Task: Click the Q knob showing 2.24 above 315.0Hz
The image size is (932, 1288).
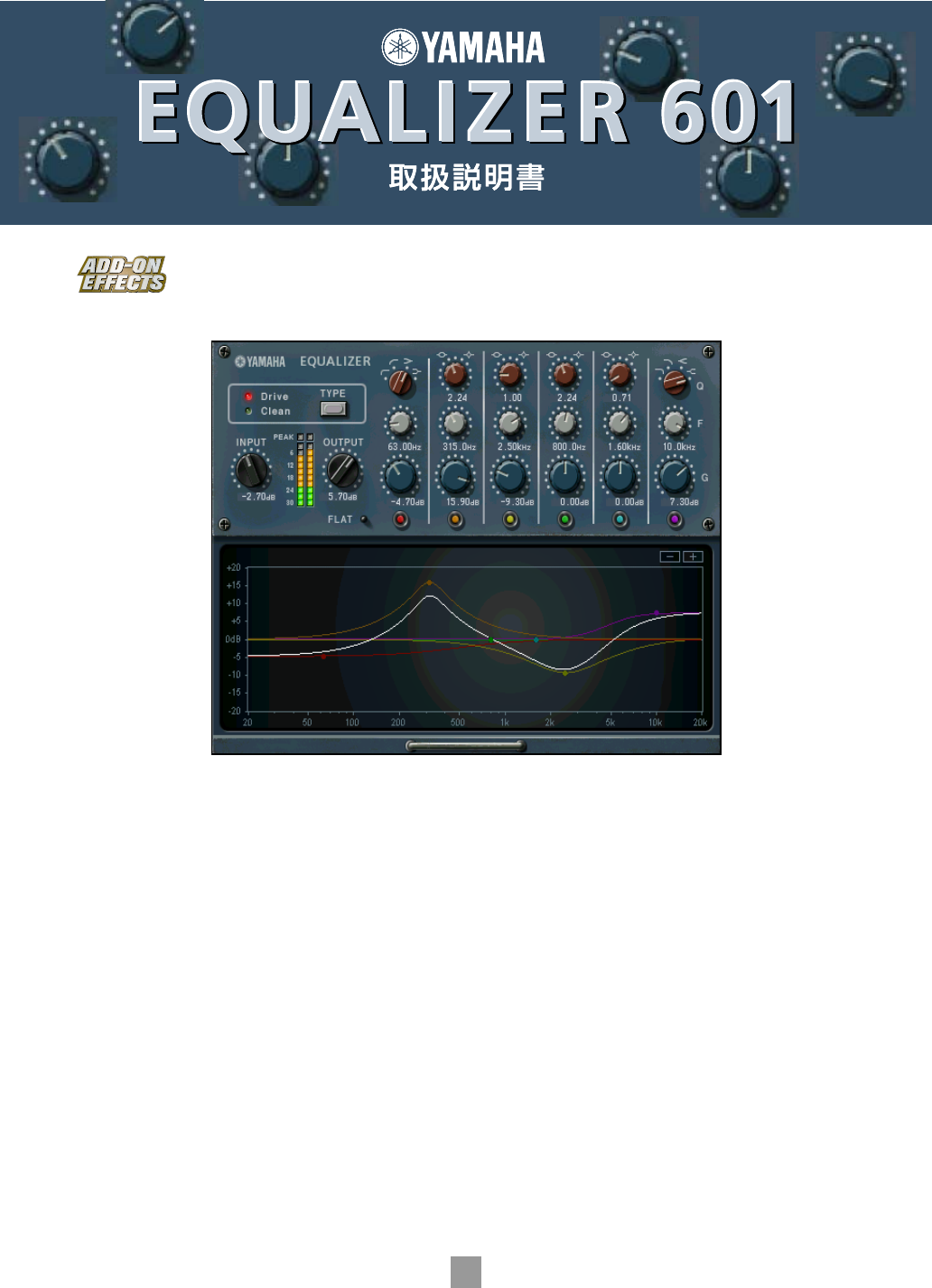Action: [456, 374]
